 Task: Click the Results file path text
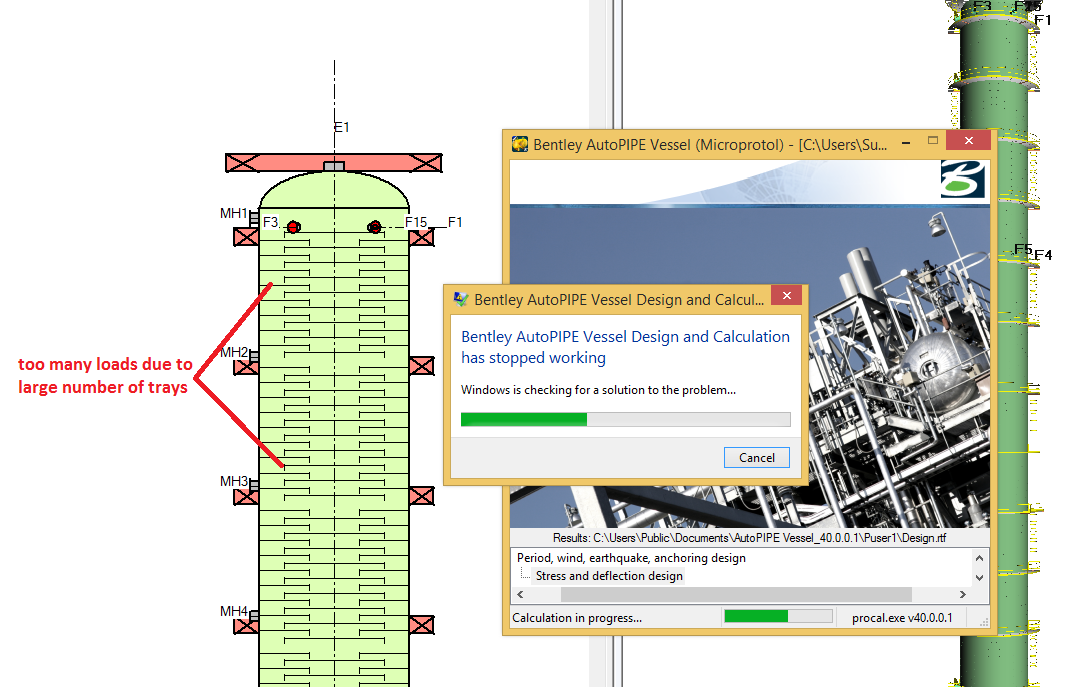749,538
